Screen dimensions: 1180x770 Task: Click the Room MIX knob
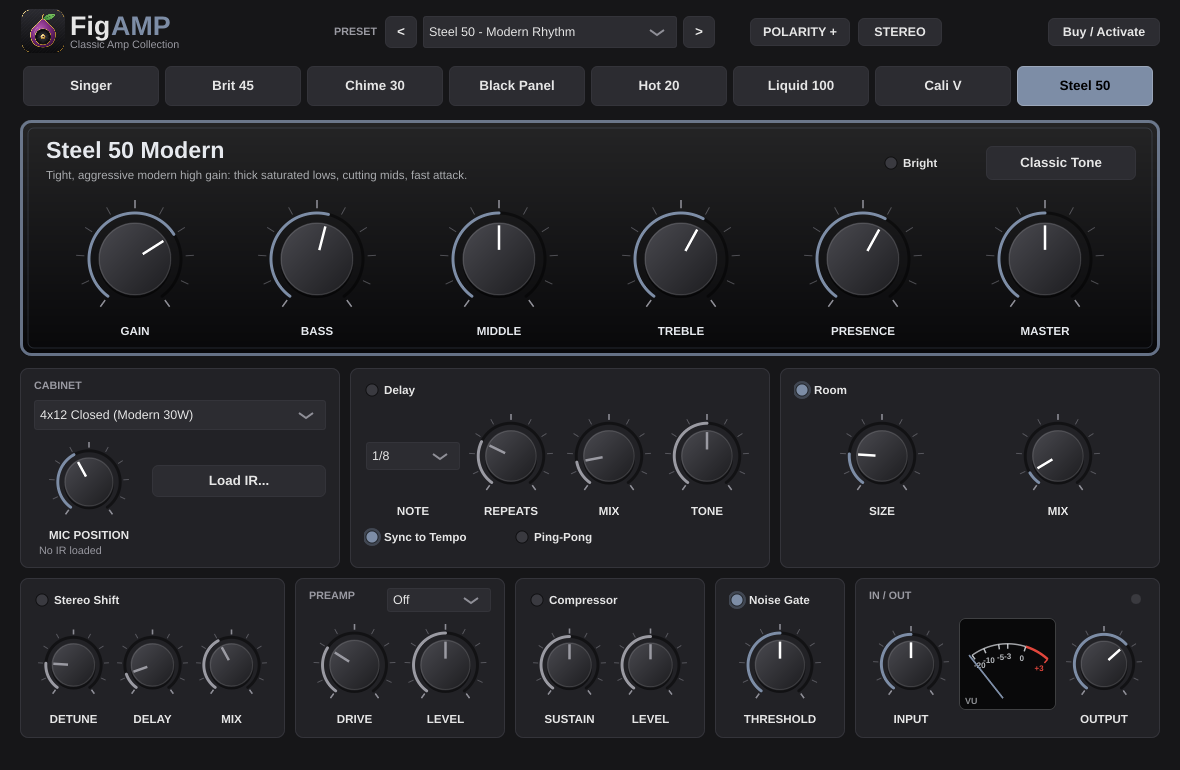1058,455
